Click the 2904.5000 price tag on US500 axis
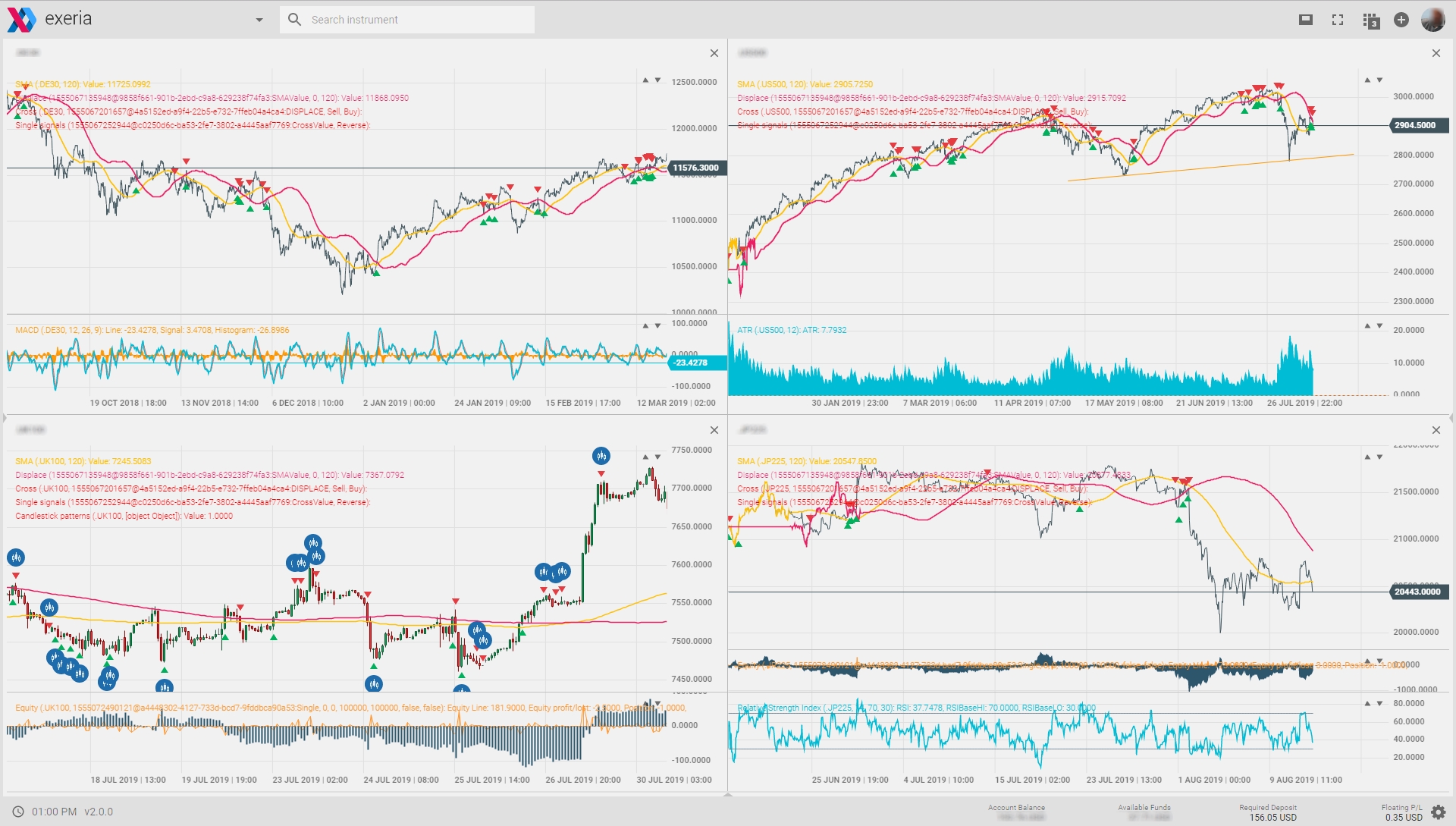 1417,125
